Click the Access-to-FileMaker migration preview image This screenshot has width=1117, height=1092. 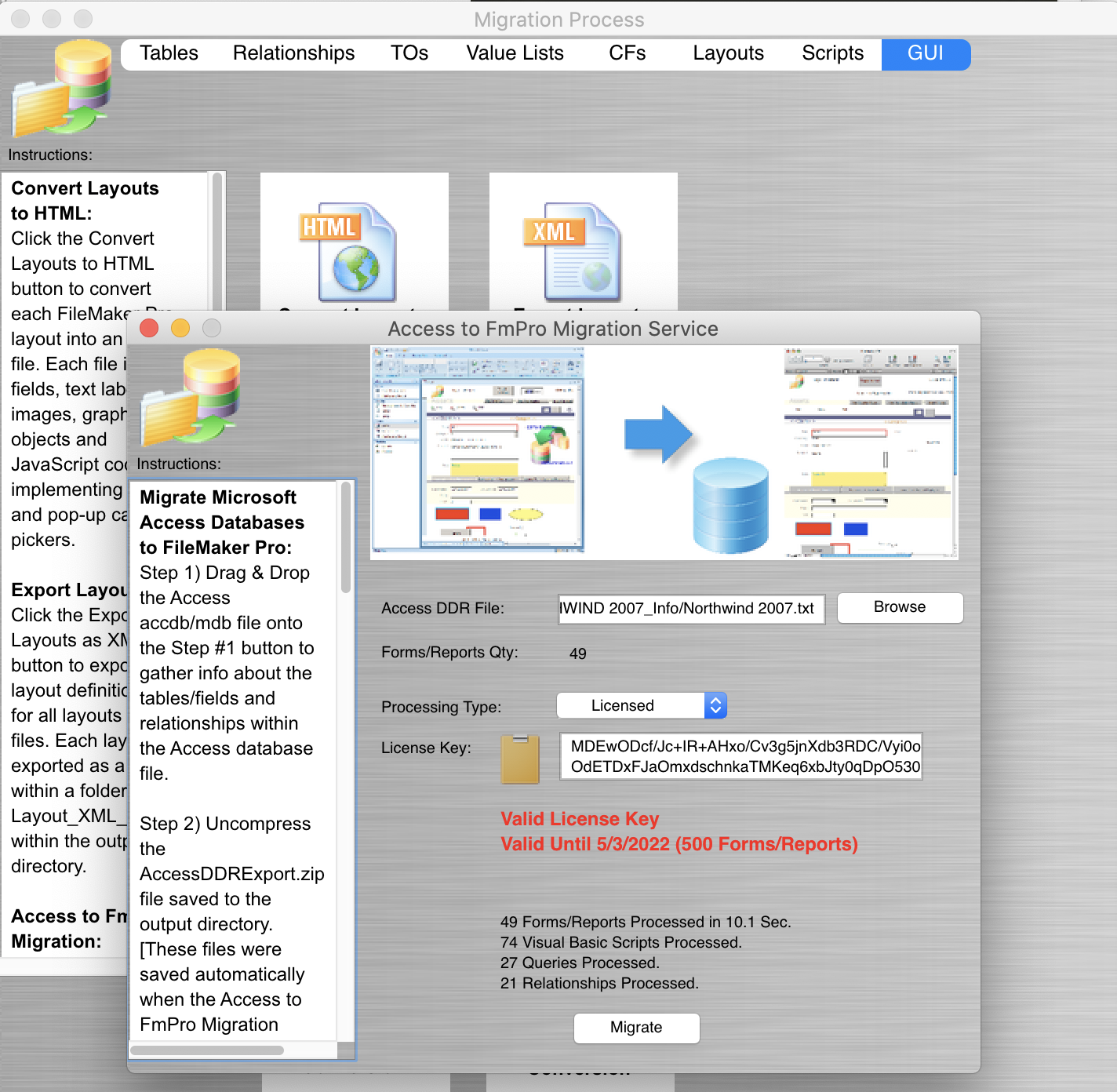pyautogui.click(x=664, y=453)
